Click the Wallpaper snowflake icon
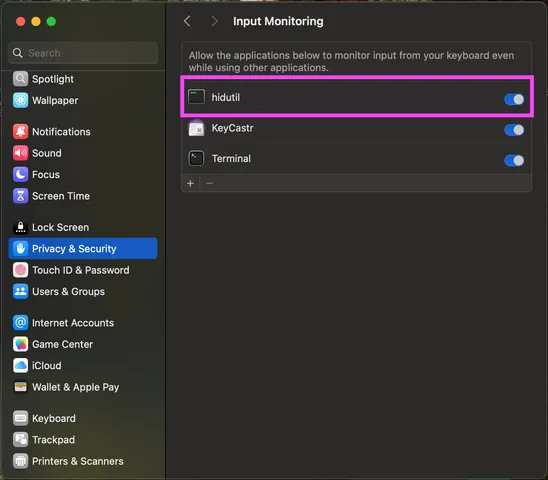 coord(20,101)
